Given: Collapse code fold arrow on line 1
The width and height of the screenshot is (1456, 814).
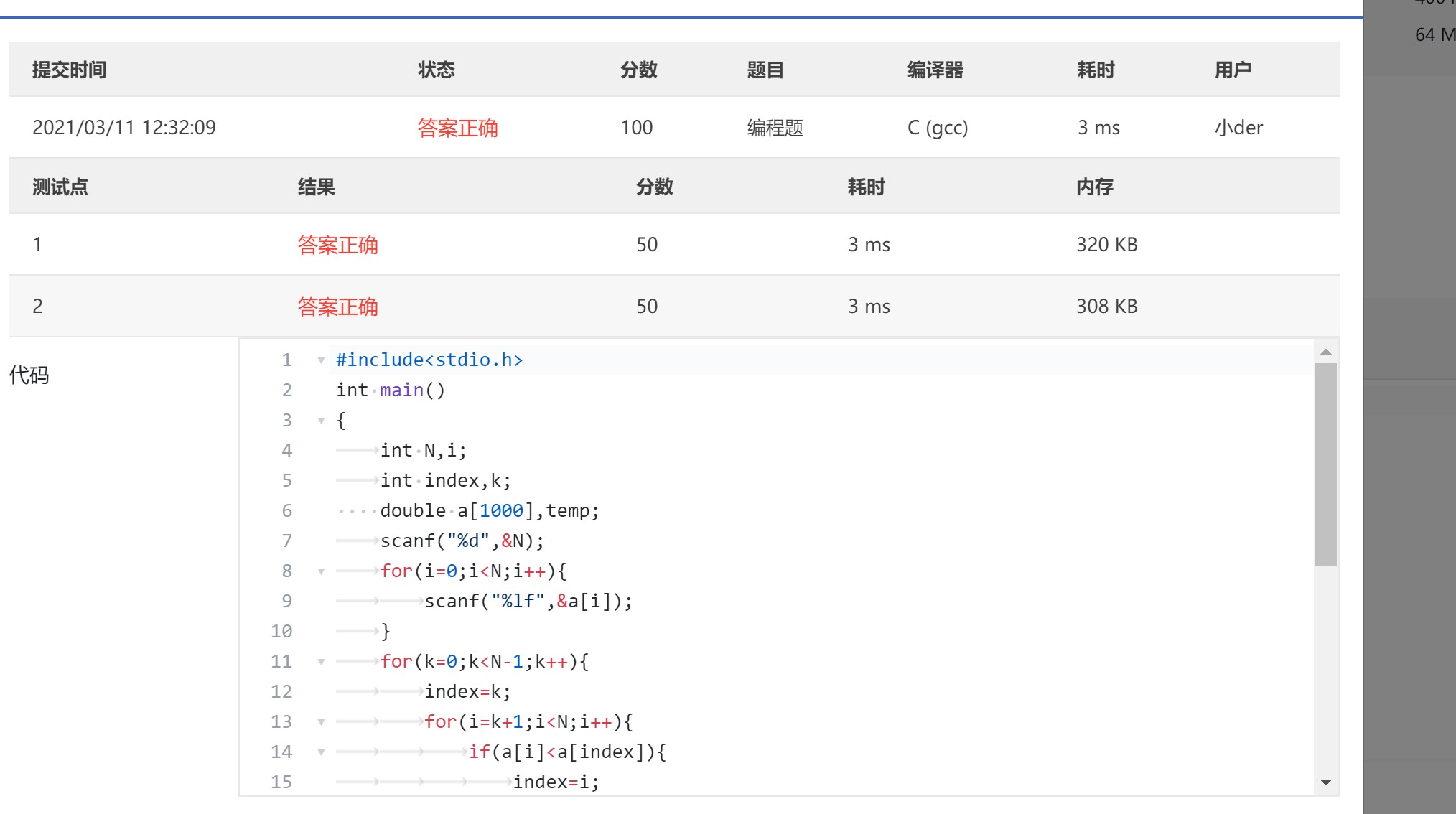Looking at the screenshot, I should pos(321,360).
